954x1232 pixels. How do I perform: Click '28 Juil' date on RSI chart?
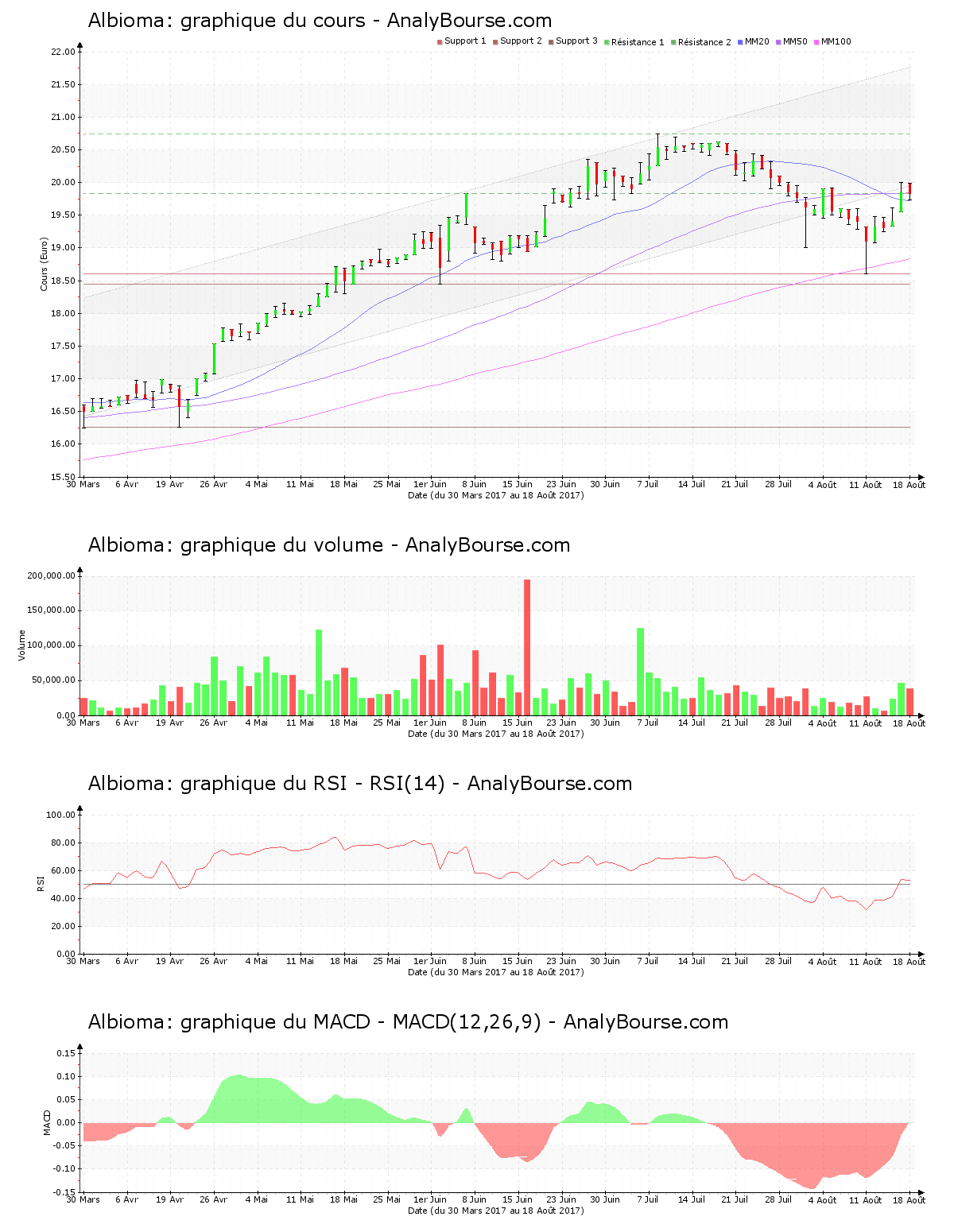click(x=778, y=962)
